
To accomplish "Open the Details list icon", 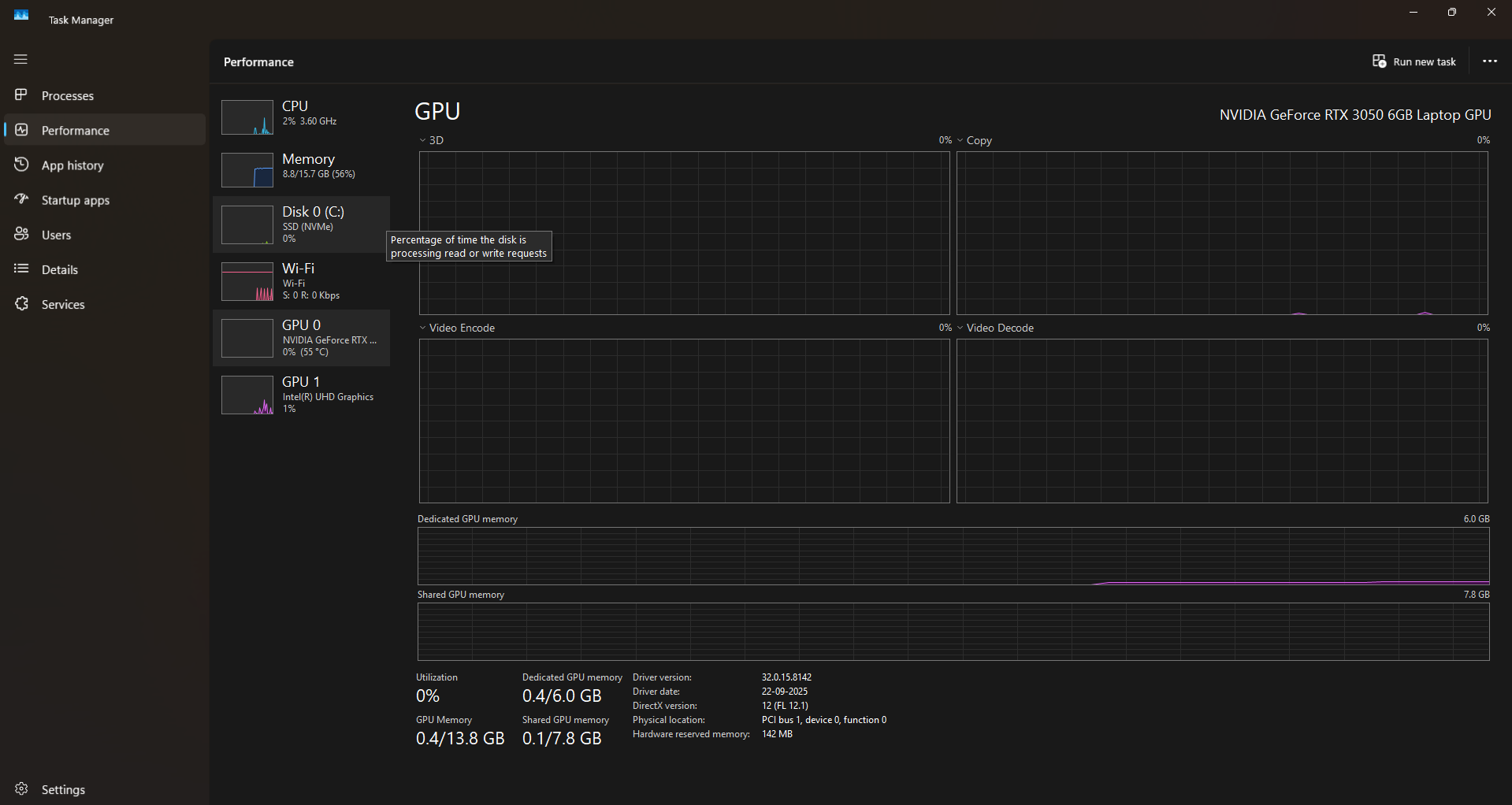I will coord(21,269).
